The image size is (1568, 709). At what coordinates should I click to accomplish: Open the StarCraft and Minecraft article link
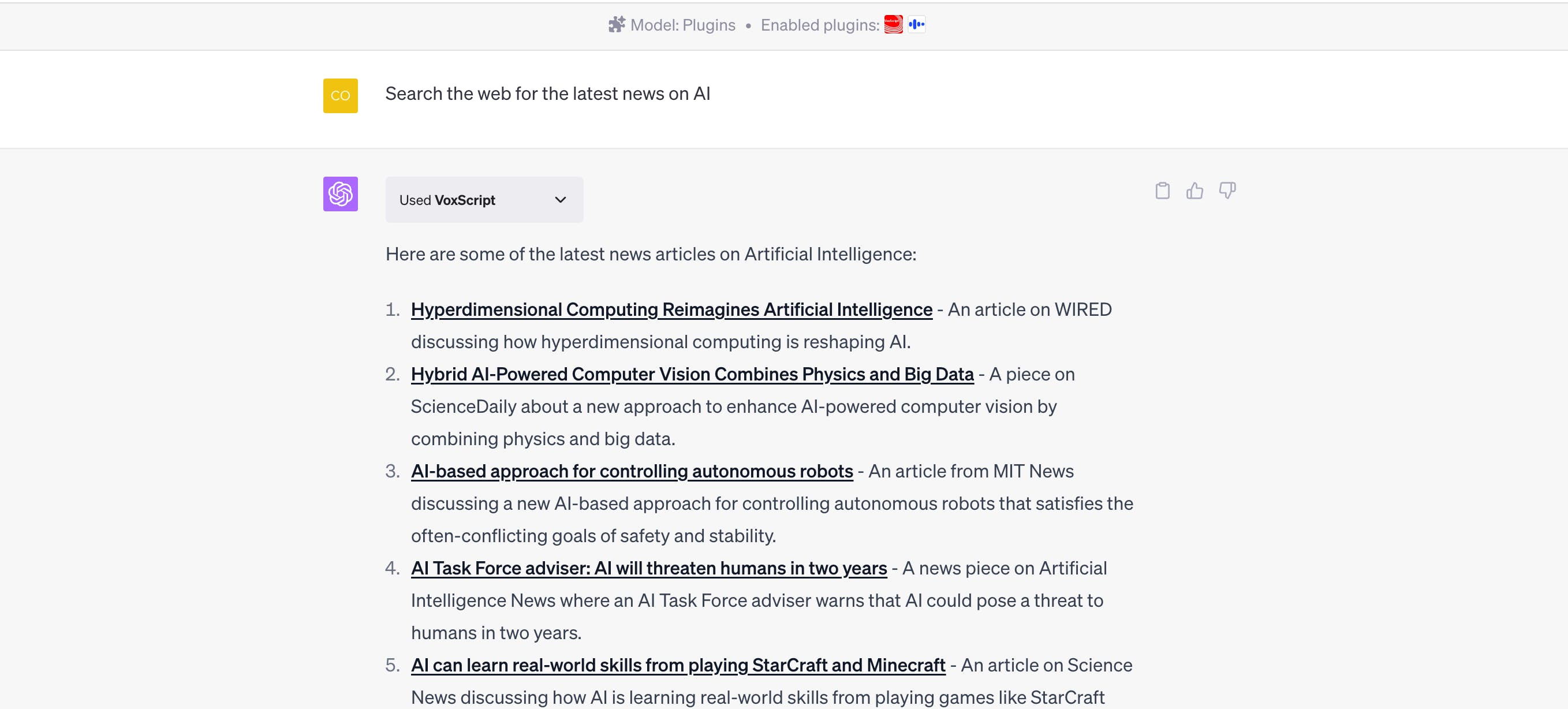[677, 665]
